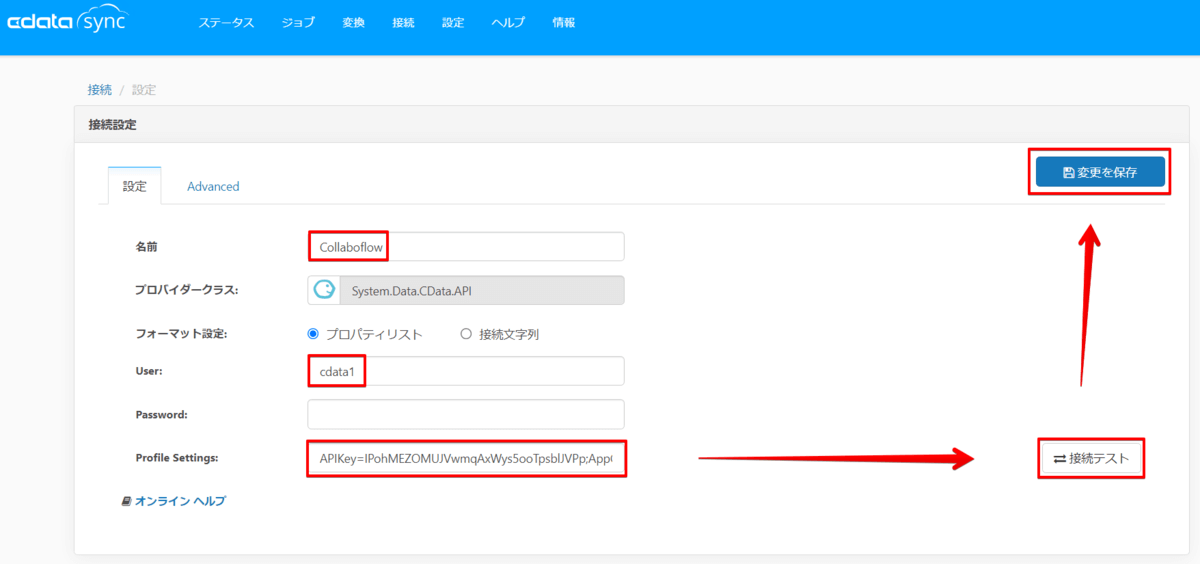
Task: Run the 接続テスト connection test
Action: (1091, 459)
